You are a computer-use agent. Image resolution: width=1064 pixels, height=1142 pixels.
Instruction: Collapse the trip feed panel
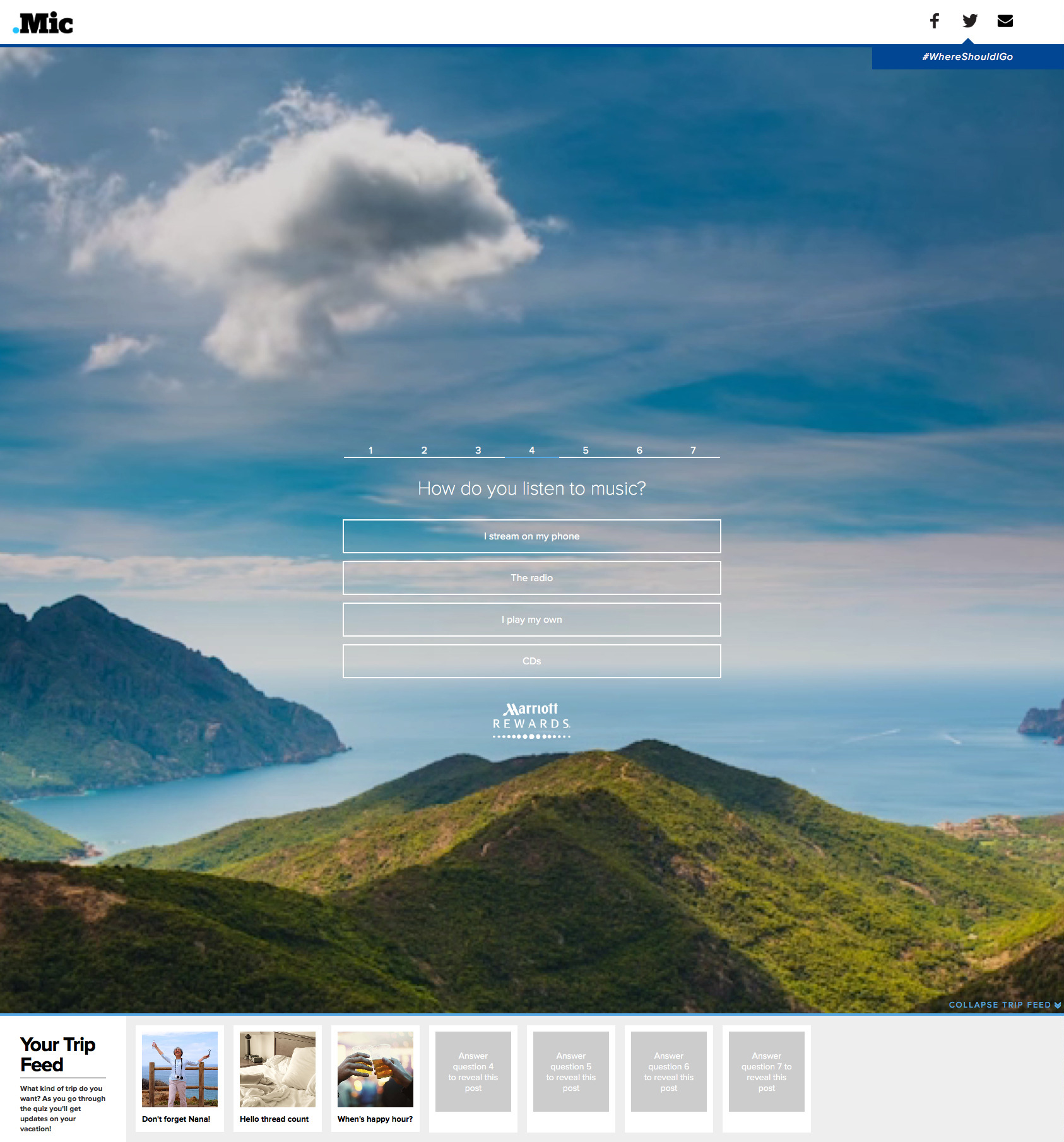pyautogui.click(x=1004, y=1005)
